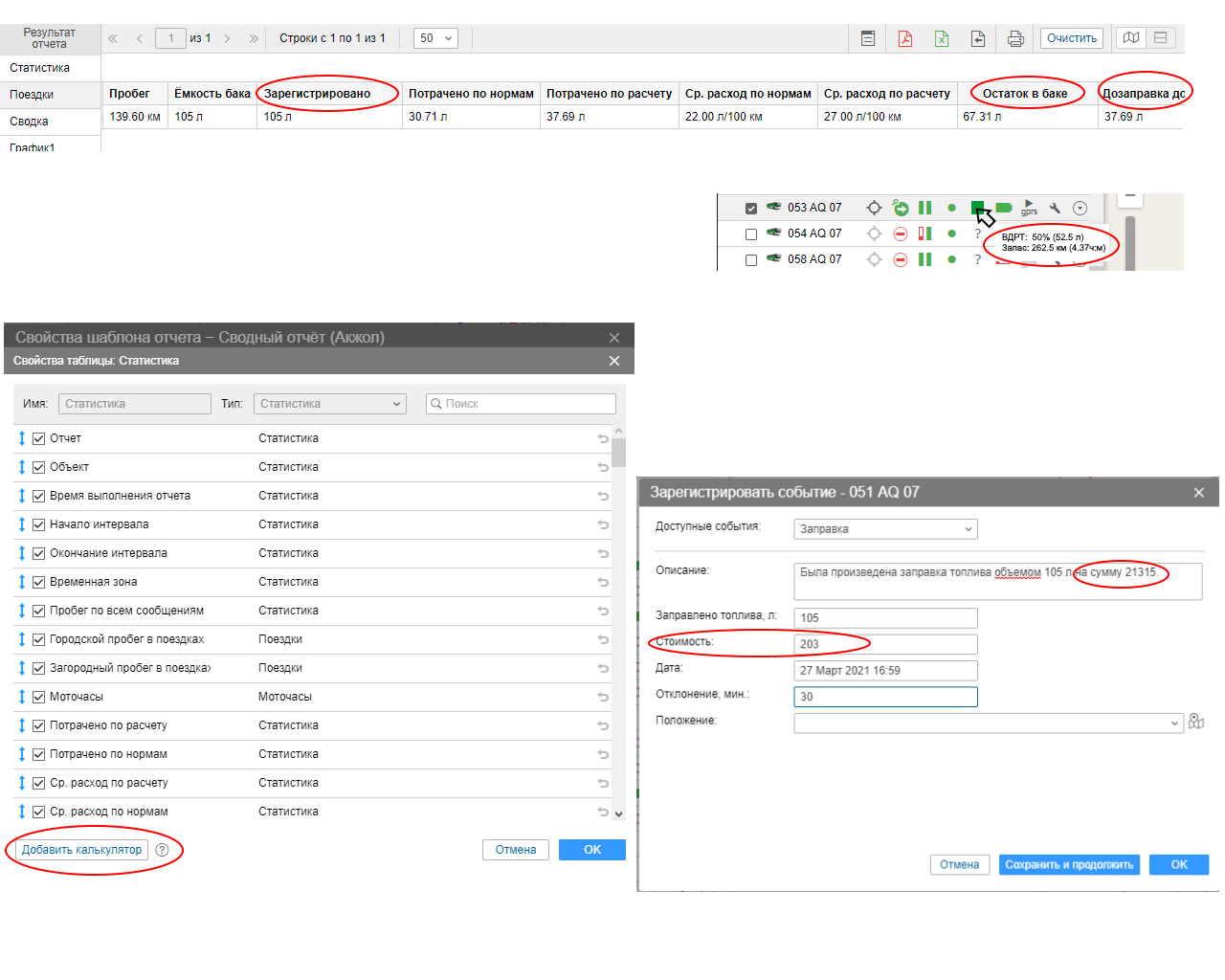Open the rows-per-page dropdown showing 50
1225x980 pixels.
pos(435,38)
